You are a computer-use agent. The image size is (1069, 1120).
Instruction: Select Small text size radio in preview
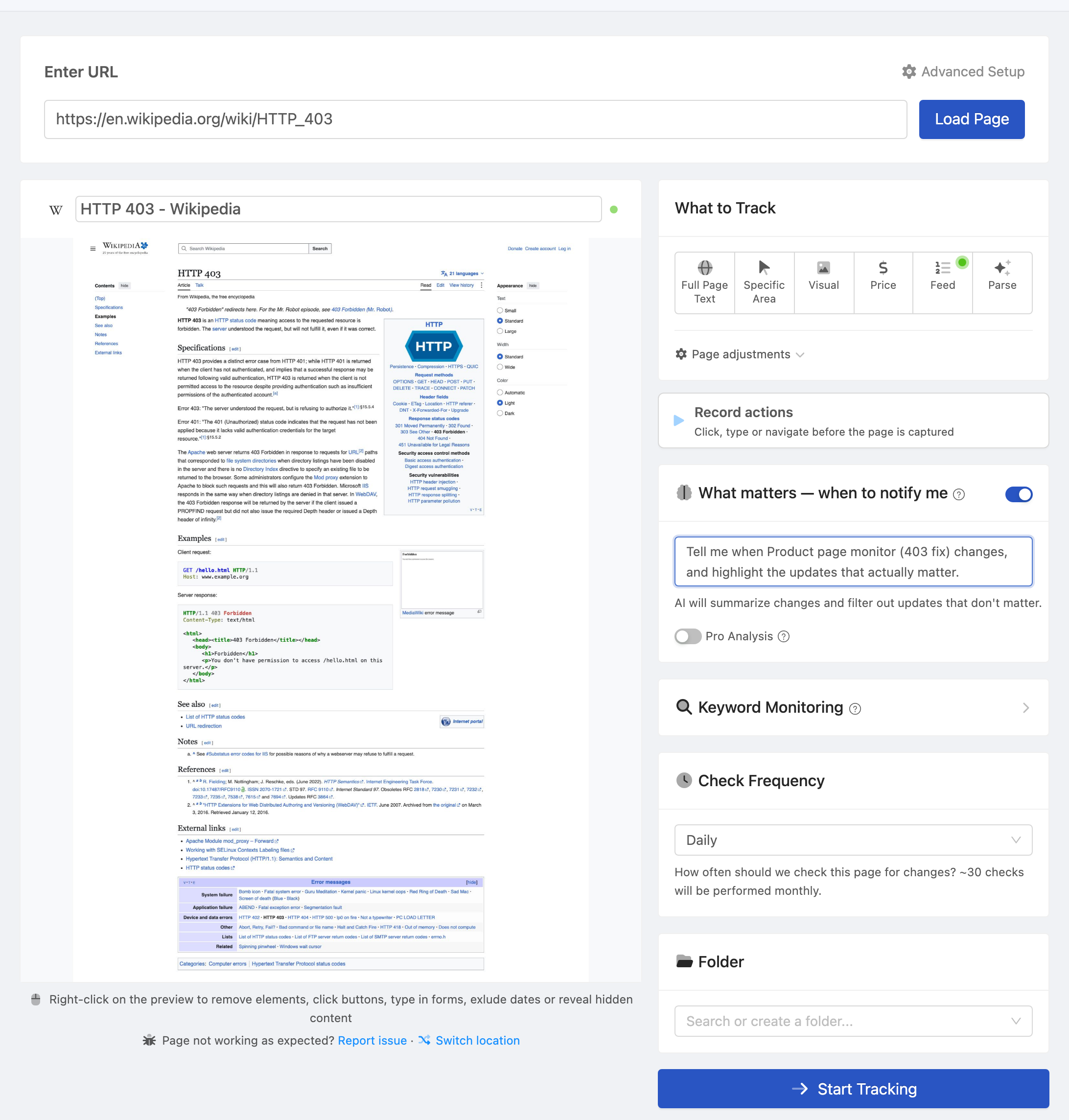(x=500, y=311)
